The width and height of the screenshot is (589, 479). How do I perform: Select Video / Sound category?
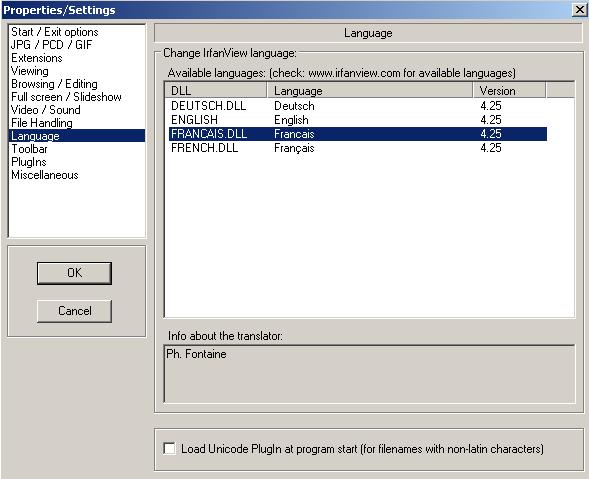click(x=46, y=110)
